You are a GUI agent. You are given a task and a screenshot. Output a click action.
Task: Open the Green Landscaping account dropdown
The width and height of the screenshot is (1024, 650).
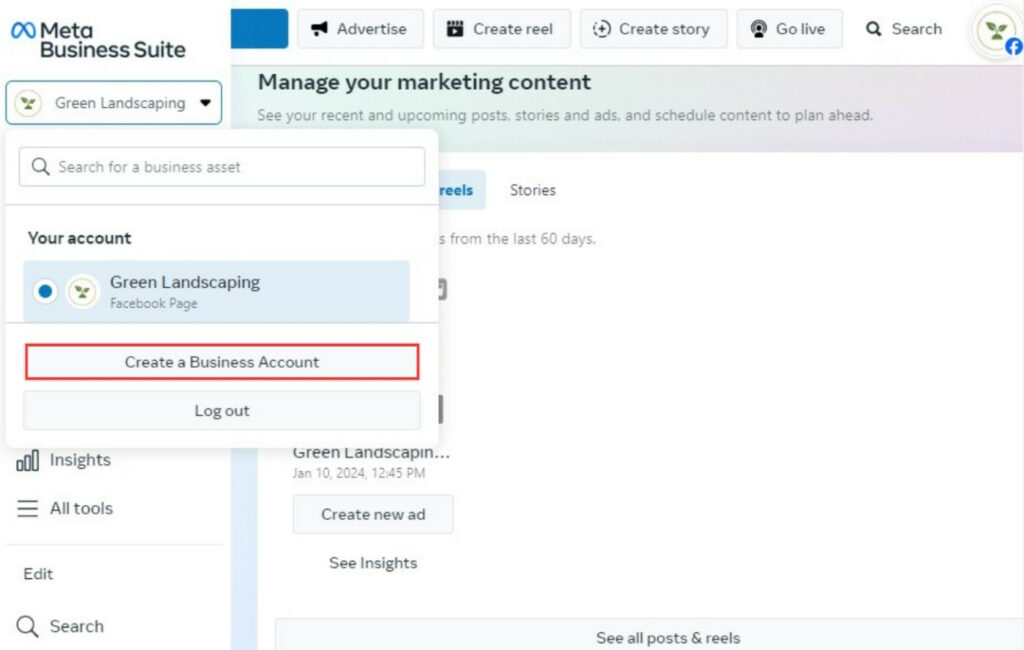(x=114, y=103)
